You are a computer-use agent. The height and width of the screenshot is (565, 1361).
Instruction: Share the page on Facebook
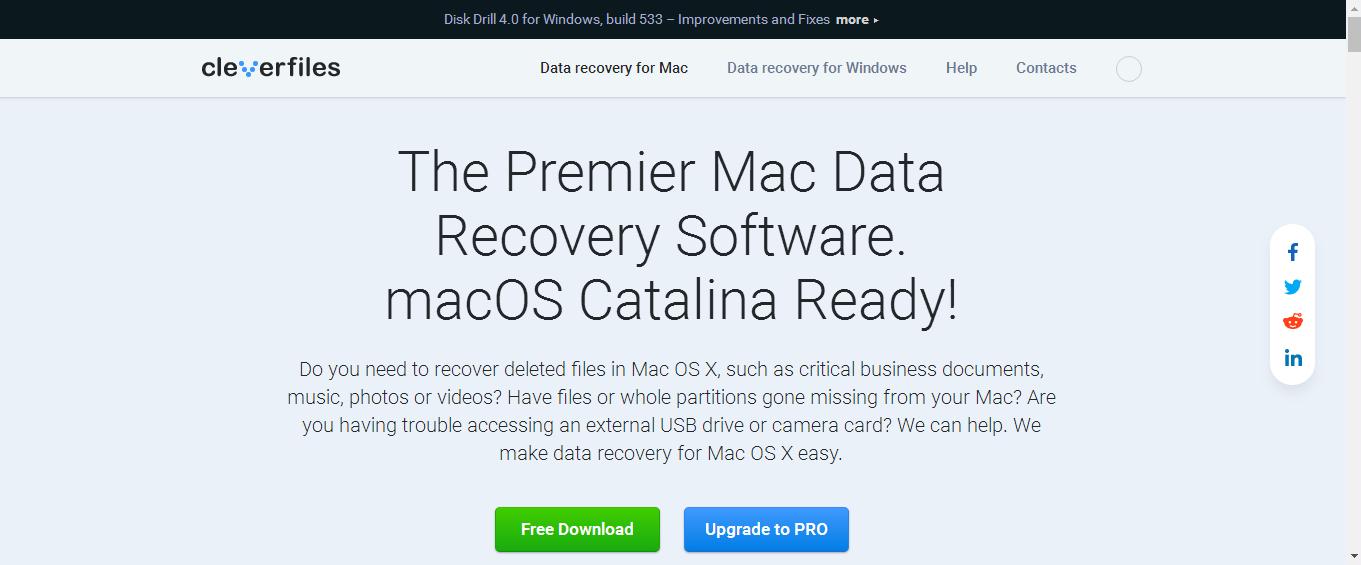tap(1293, 252)
